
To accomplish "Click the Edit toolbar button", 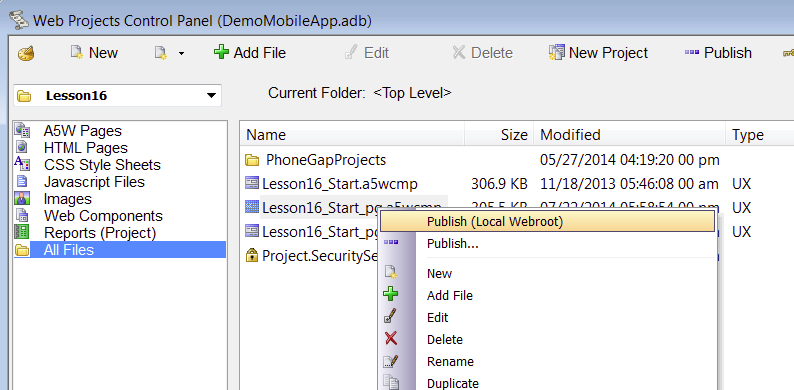I will click(x=367, y=53).
